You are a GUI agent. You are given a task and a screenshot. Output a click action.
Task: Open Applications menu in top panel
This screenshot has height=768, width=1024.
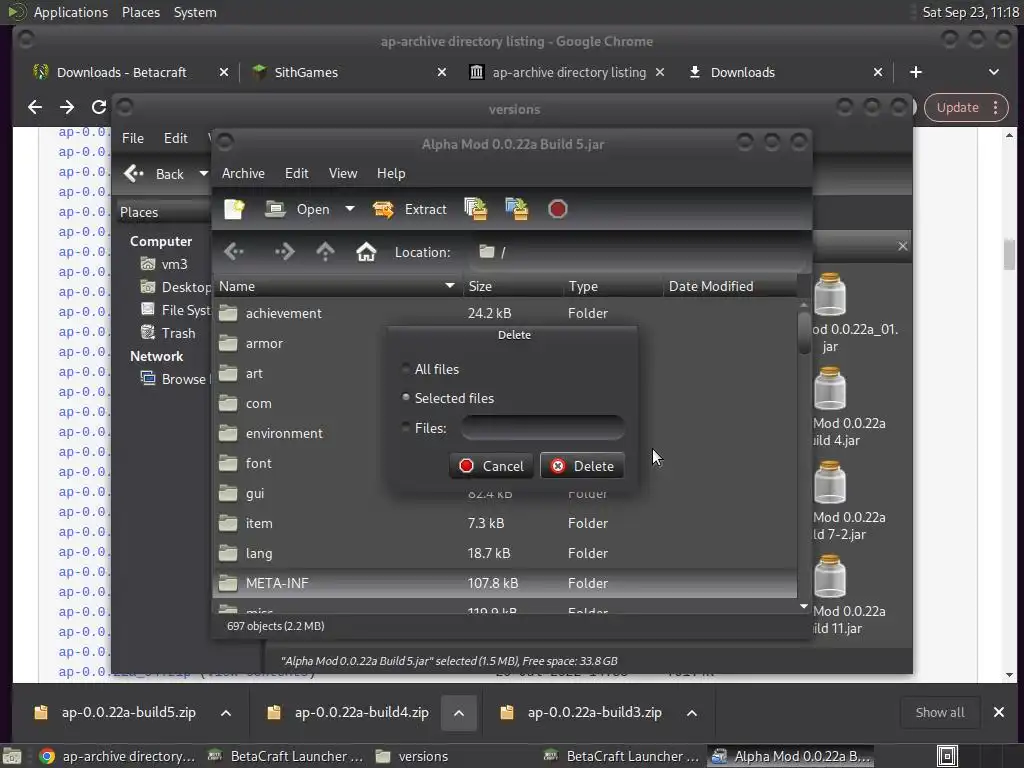click(x=71, y=12)
